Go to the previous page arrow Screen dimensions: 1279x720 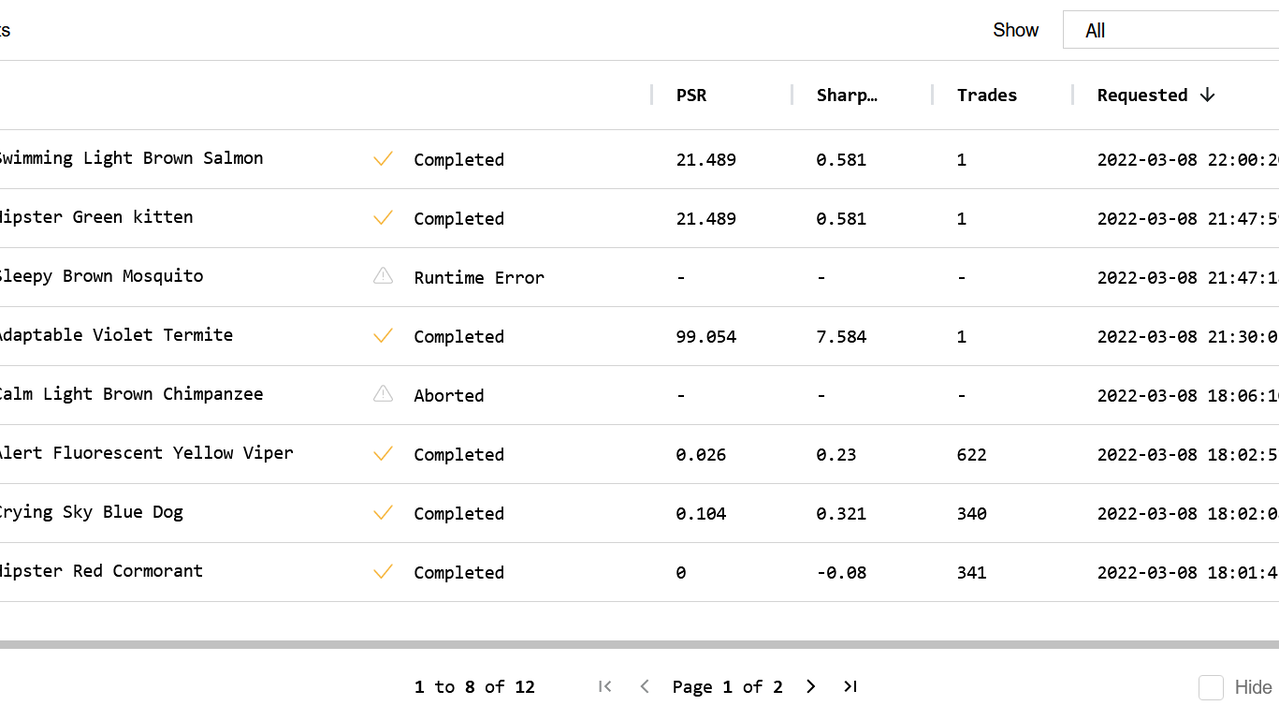[645, 686]
